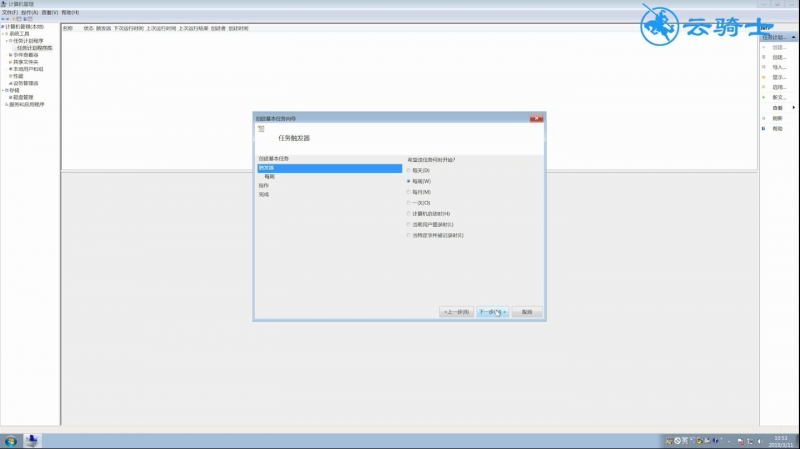Select 磁盘管理 tree node
The width and height of the screenshot is (800, 449).
23,97
